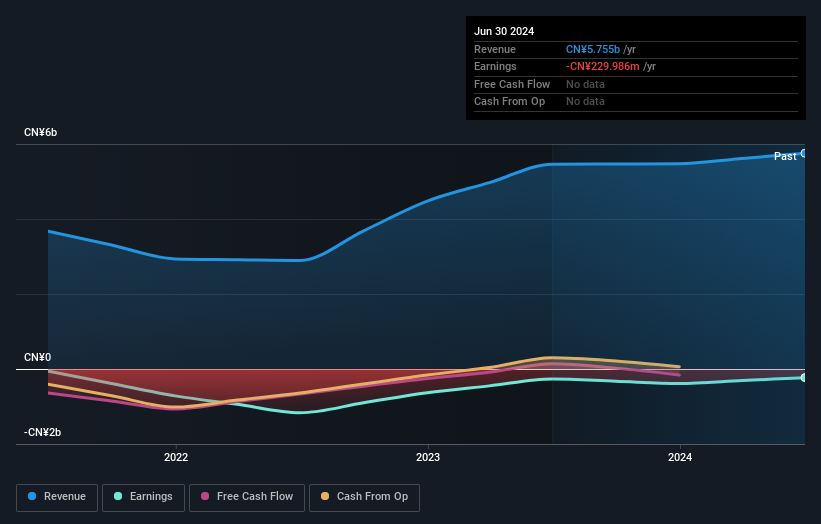
Task: Click the Jun 30 2024 tooltip date
Action: [x=504, y=31]
